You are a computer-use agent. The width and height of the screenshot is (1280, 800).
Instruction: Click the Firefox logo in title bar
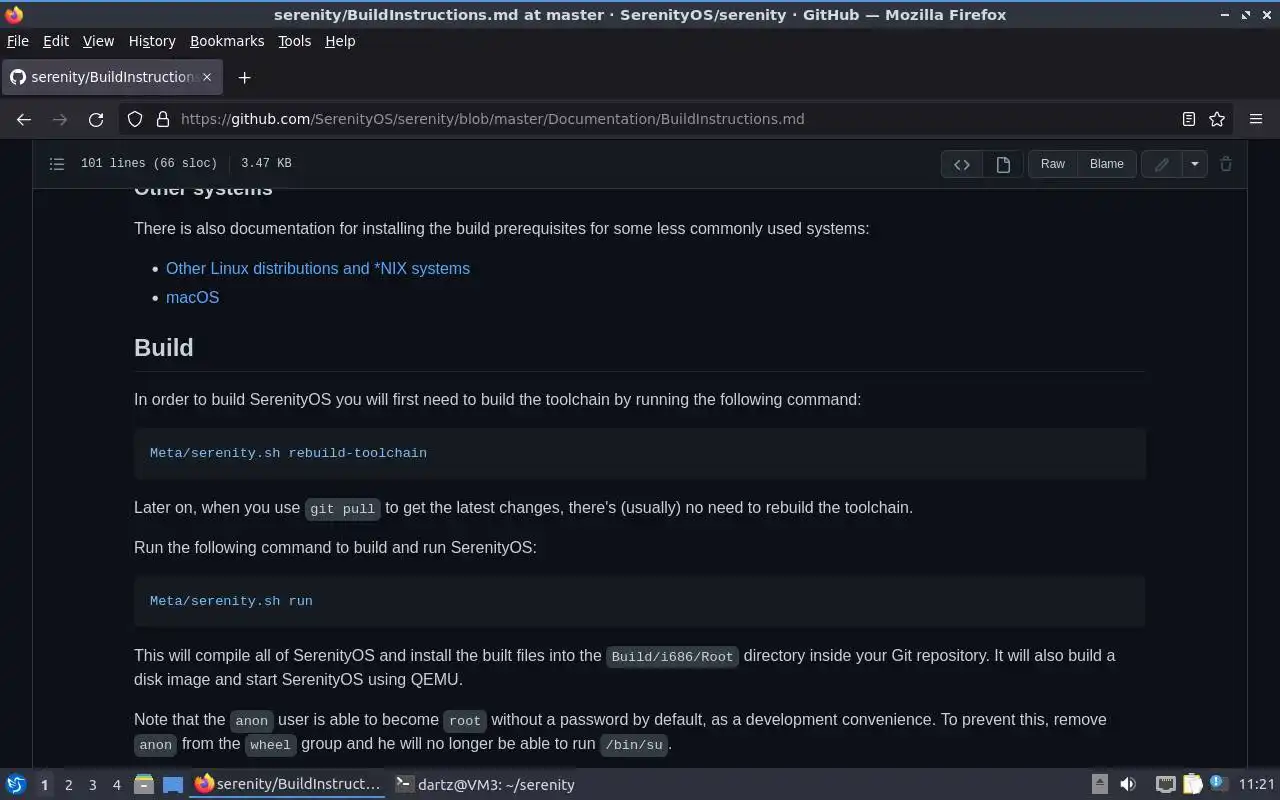(14, 15)
